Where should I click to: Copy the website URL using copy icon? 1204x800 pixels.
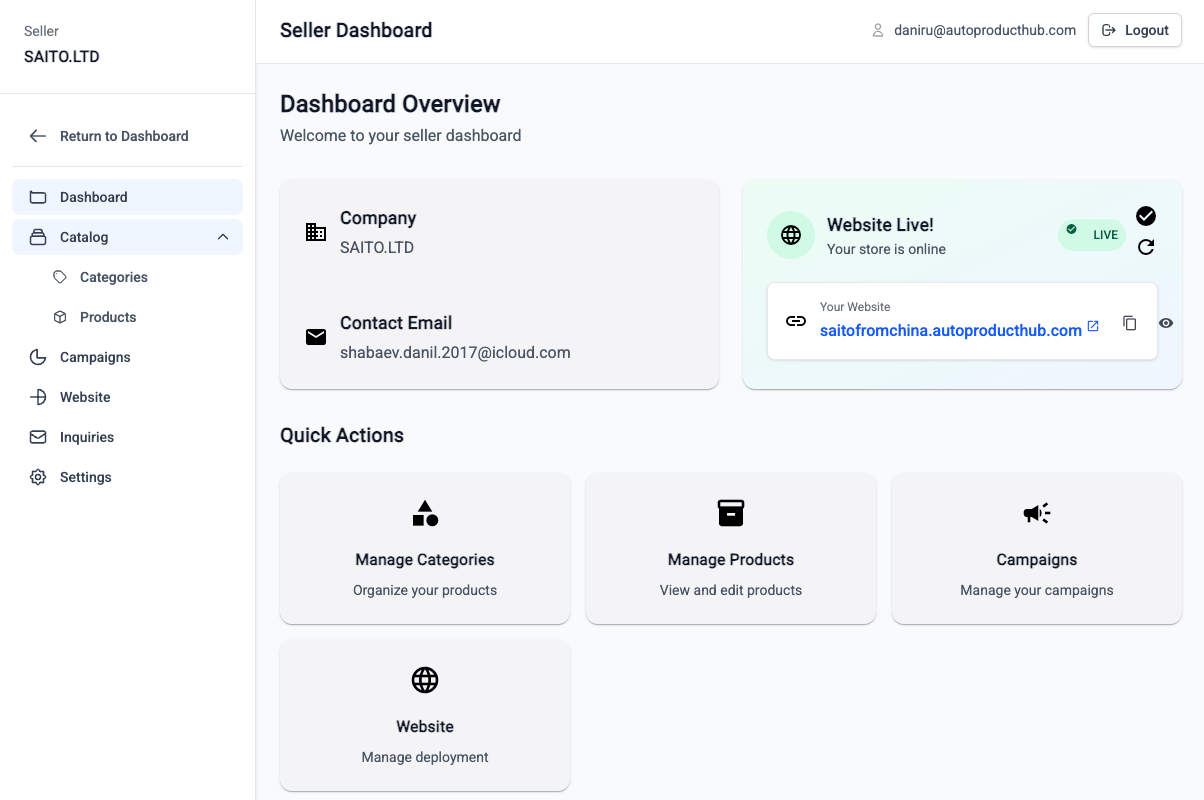tap(1130, 322)
